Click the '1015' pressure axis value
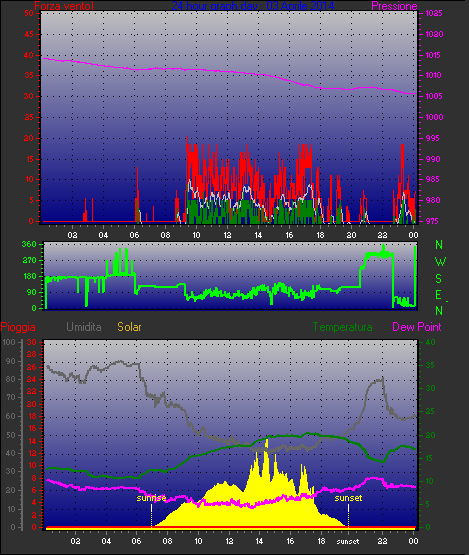 434,55
